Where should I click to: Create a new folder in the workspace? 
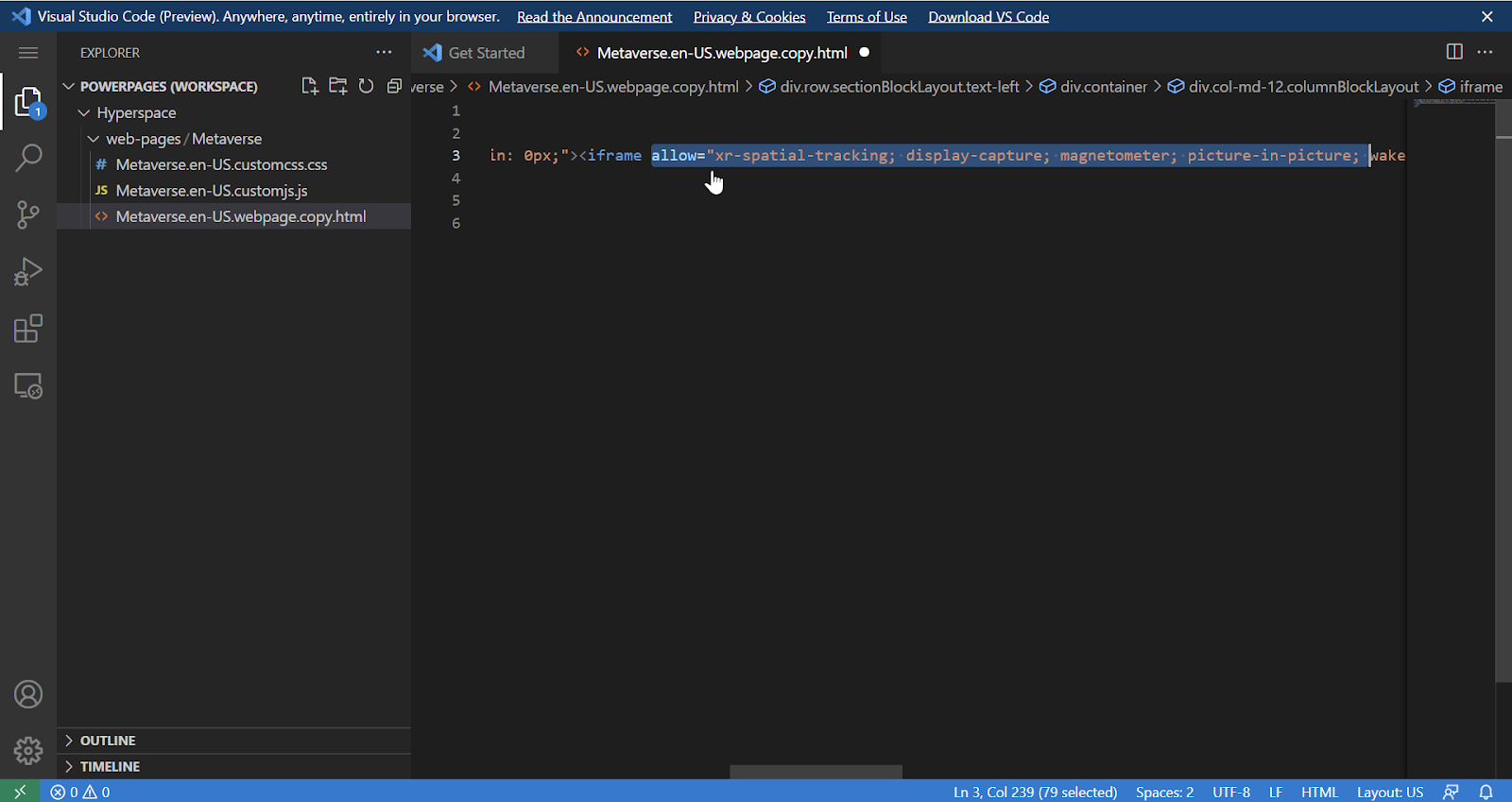(338, 86)
